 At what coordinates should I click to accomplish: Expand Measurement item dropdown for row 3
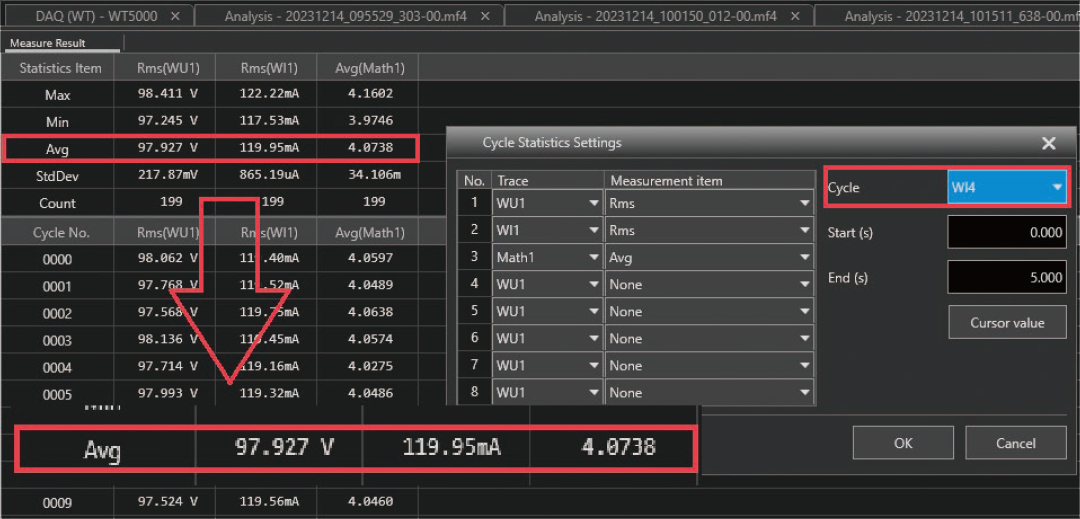coord(804,258)
